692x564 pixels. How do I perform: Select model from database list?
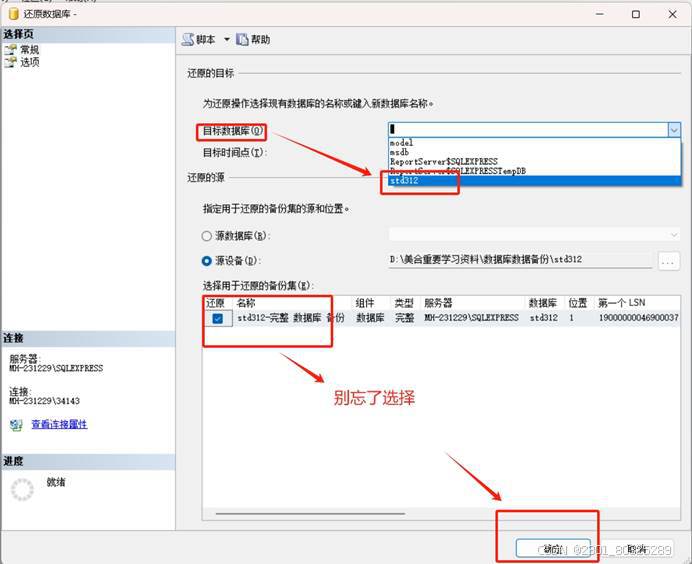click(x=534, y=143)
